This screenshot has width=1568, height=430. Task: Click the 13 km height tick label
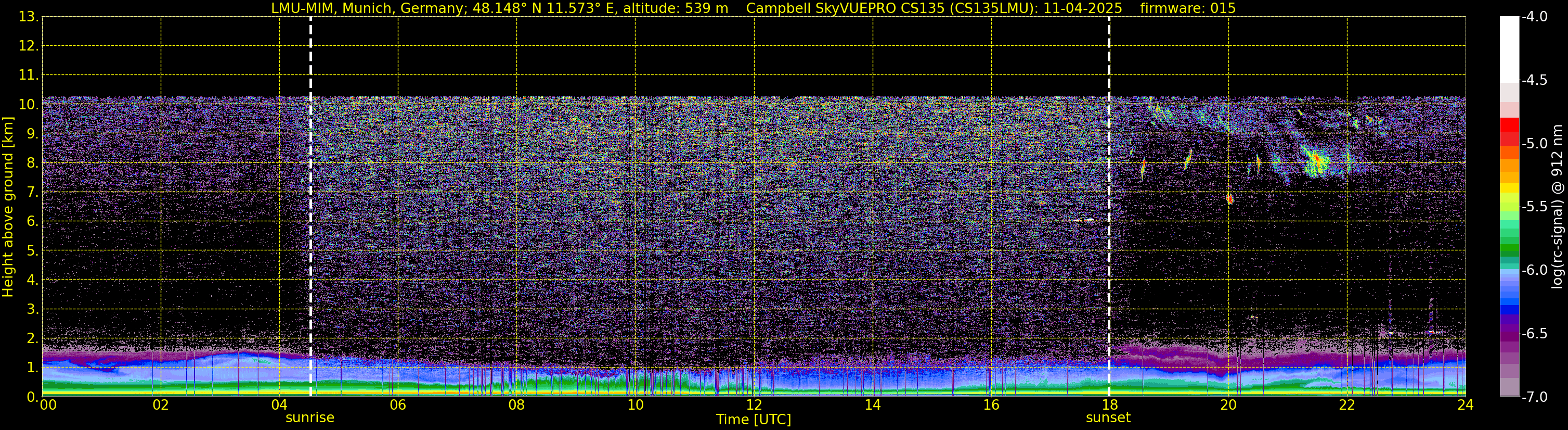pos(29,17)
